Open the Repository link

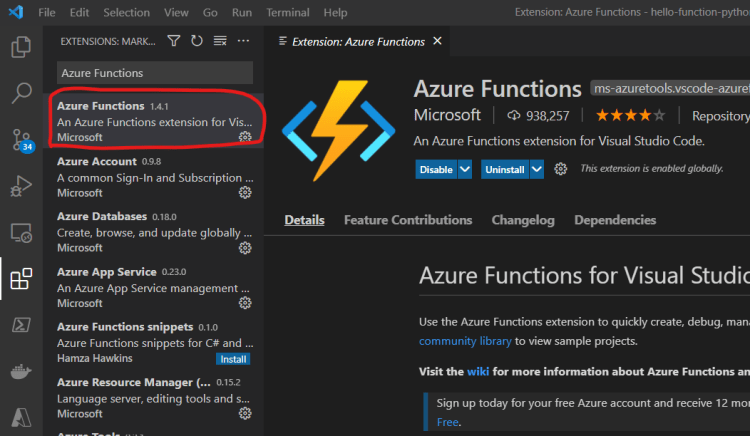click(720, 116)
